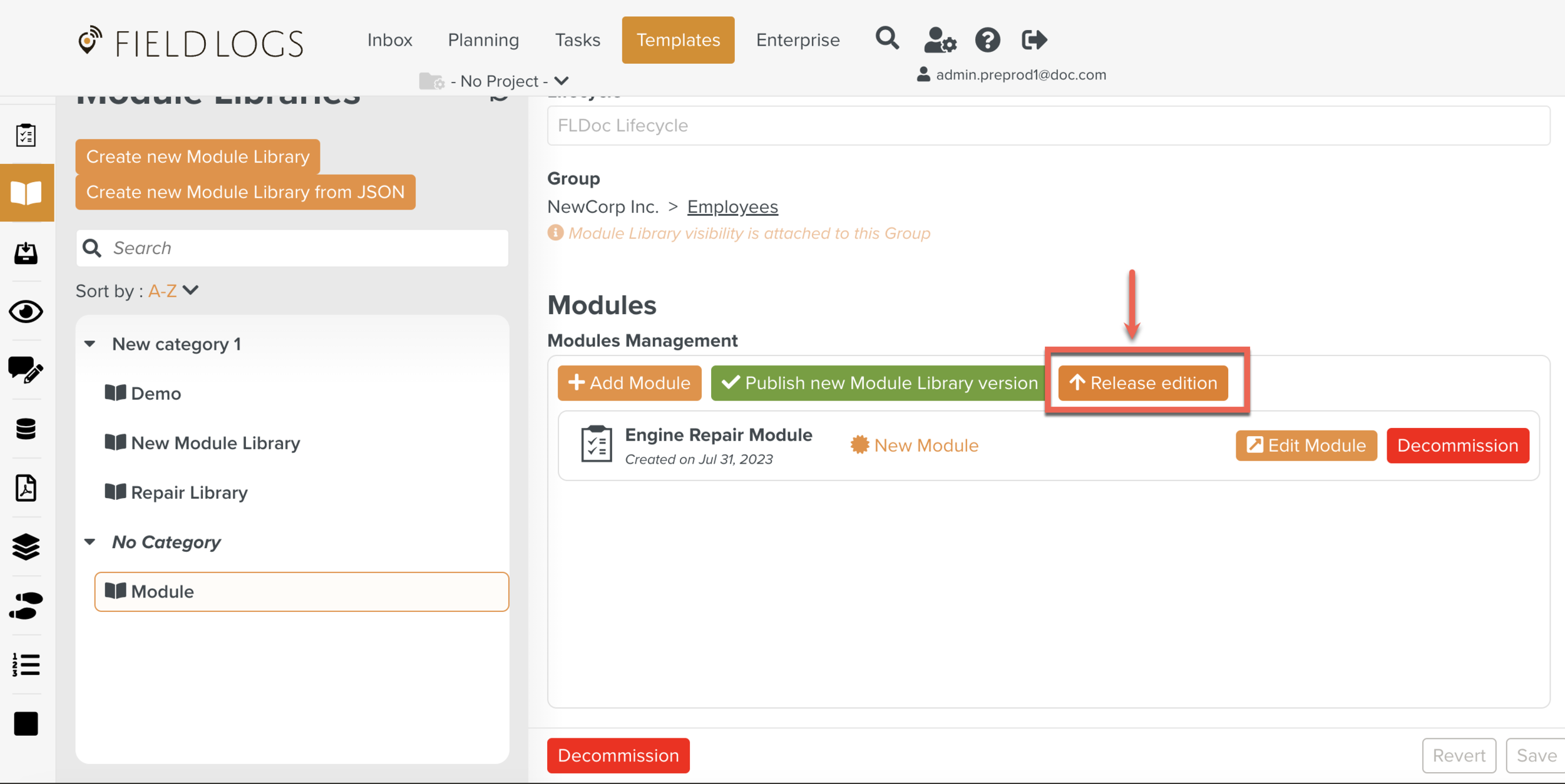The image size is (1565, 784).
Task: Click the footsteps sidebar icon
Action: pyautogui.click(x=26, y=606)
